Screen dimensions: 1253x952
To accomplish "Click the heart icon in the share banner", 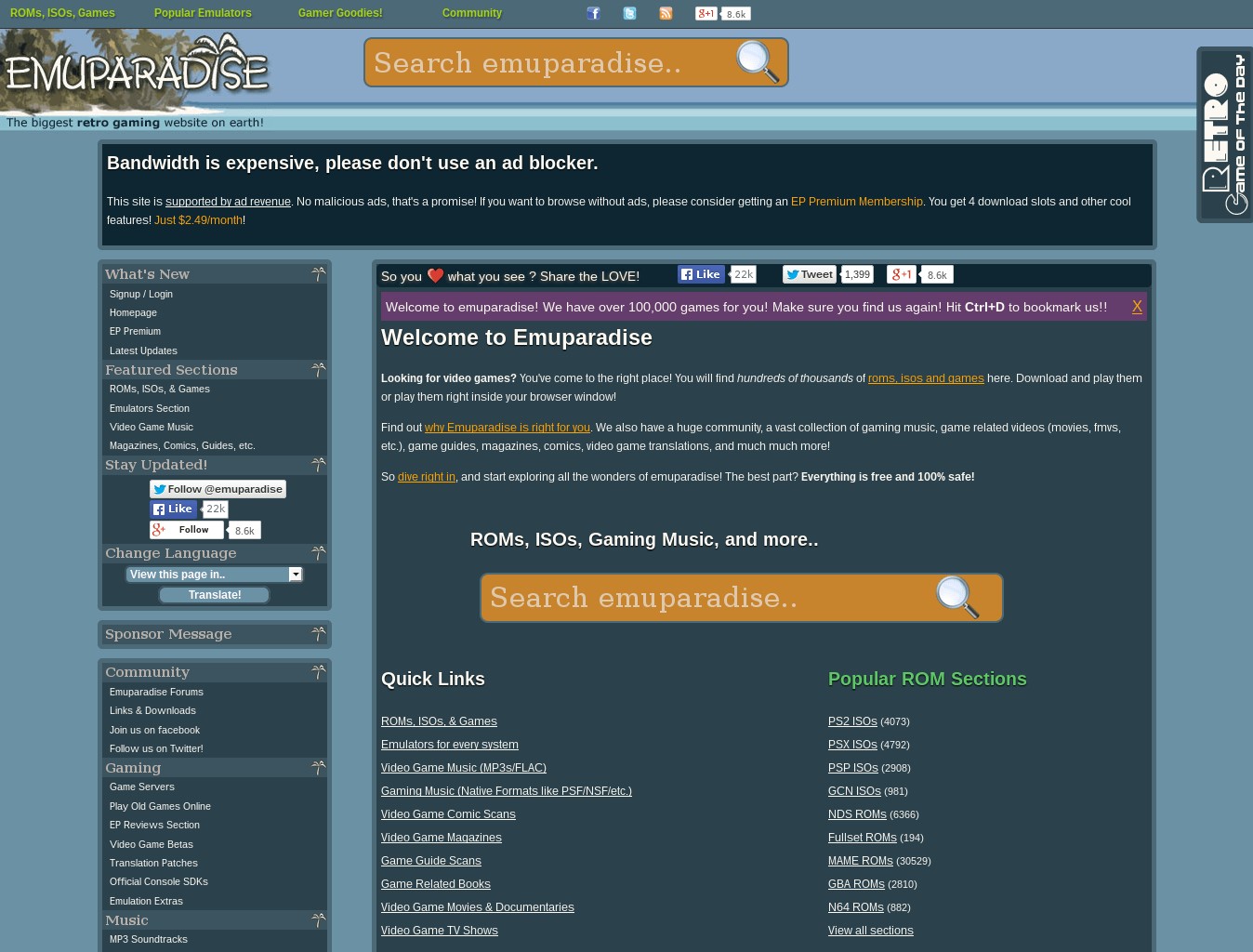I will click(x=435, y=275).
